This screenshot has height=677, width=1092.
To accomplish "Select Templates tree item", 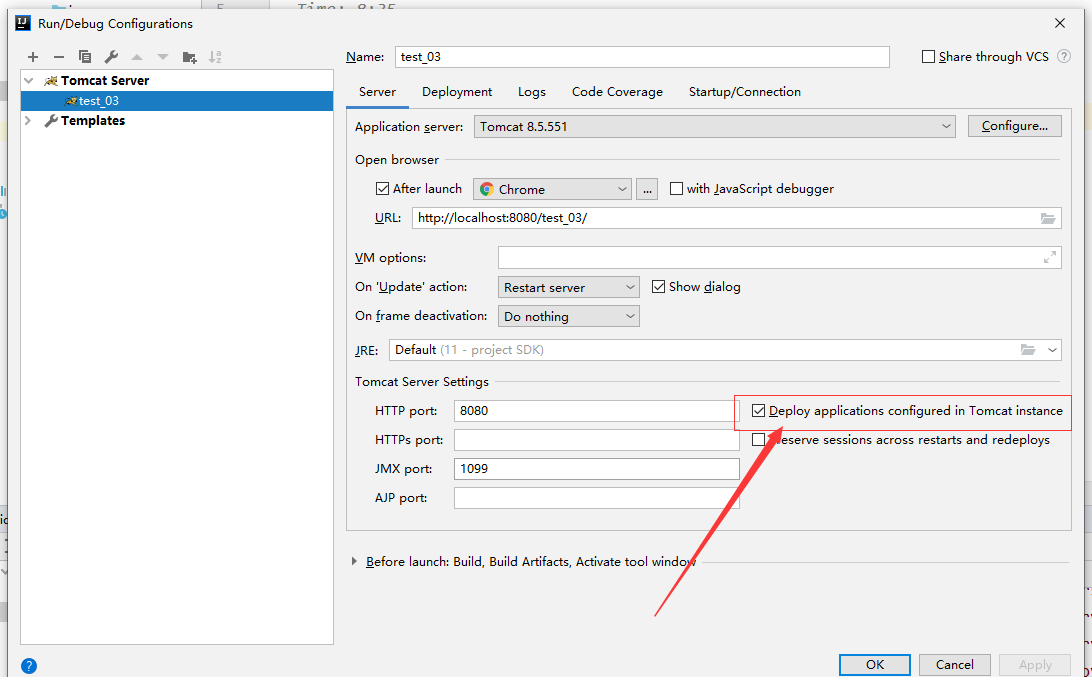I will click(x=93, y=120).
